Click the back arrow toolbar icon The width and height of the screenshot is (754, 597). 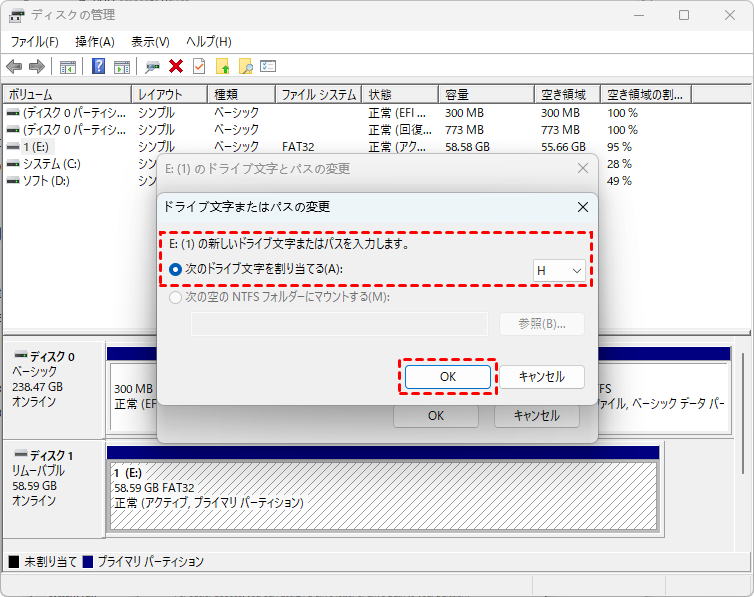(14, 66)
